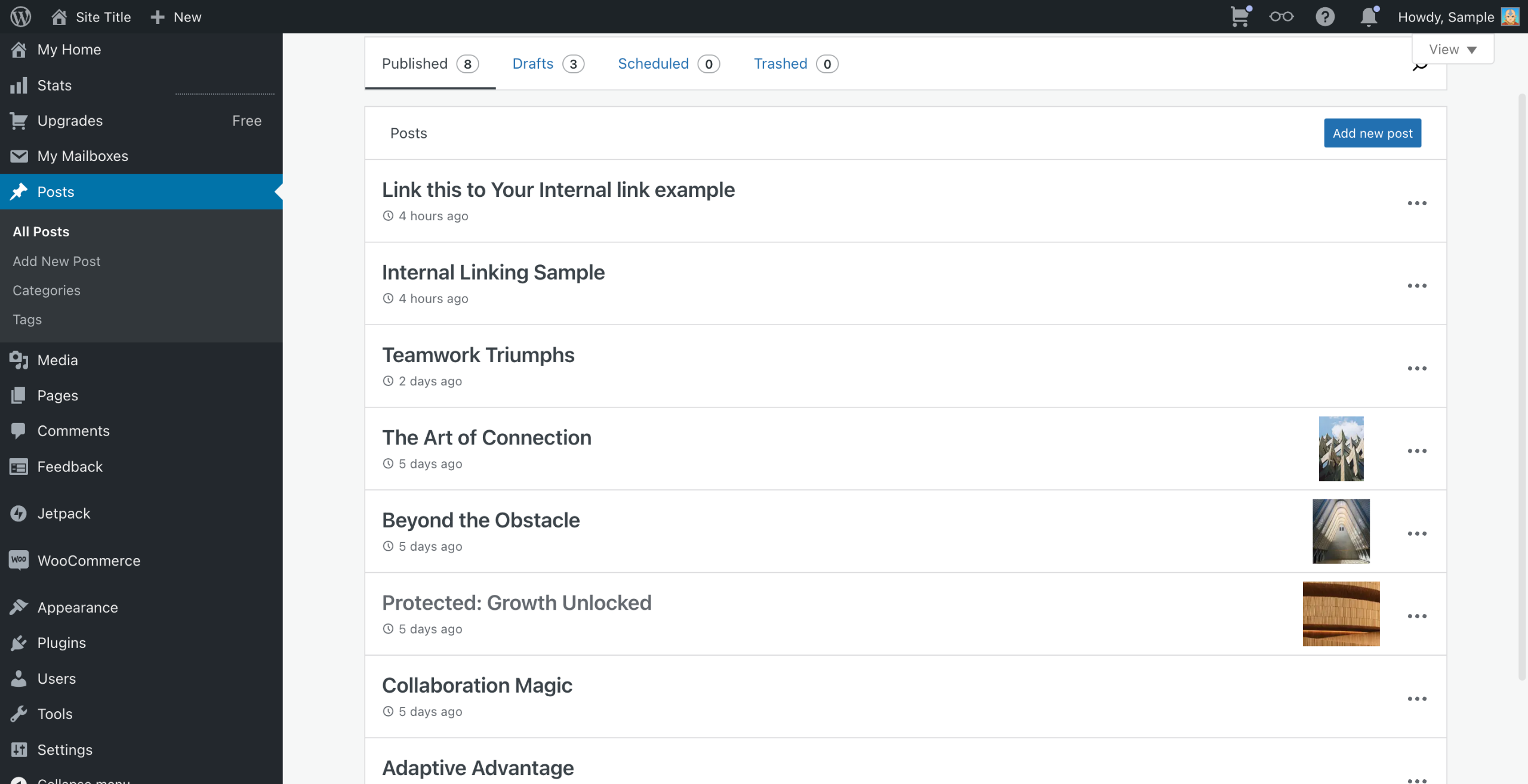Switch to the Trashed tab

[x=795, y=64]
